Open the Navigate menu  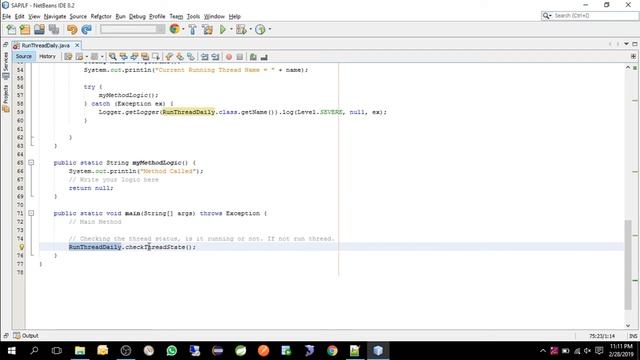pyautogui.click(x=55, y=16)
